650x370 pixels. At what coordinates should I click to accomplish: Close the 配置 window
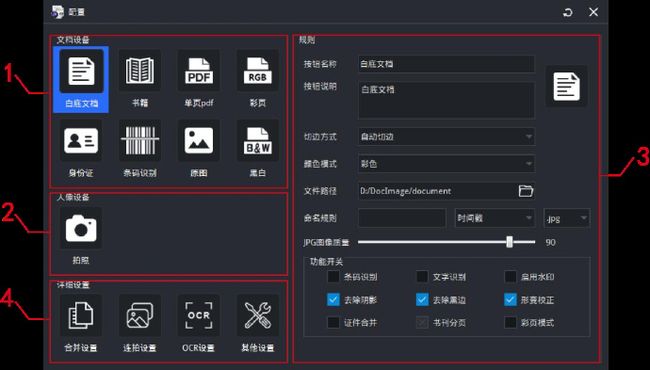tap(594, 12)
